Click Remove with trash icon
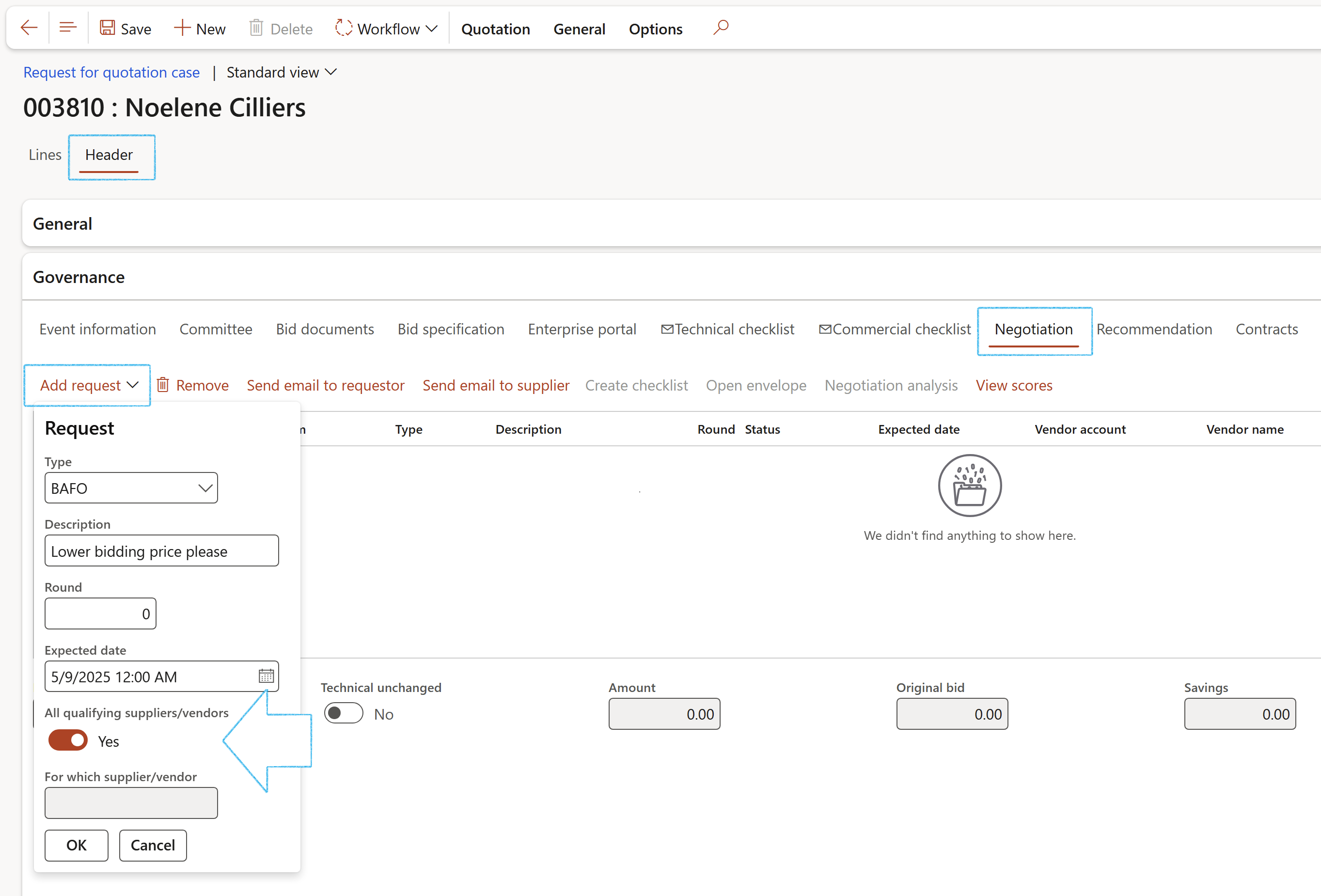This screenshot has width=1321, height=896. [x=193, y=385]
